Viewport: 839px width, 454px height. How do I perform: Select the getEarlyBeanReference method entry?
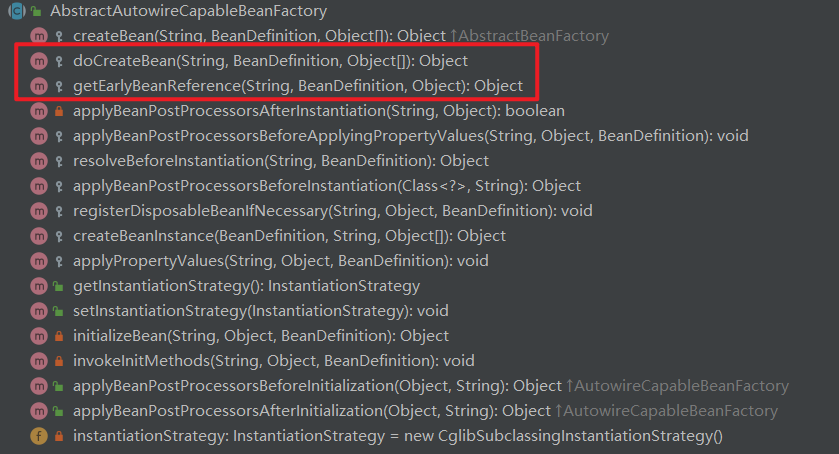[298, 86]
